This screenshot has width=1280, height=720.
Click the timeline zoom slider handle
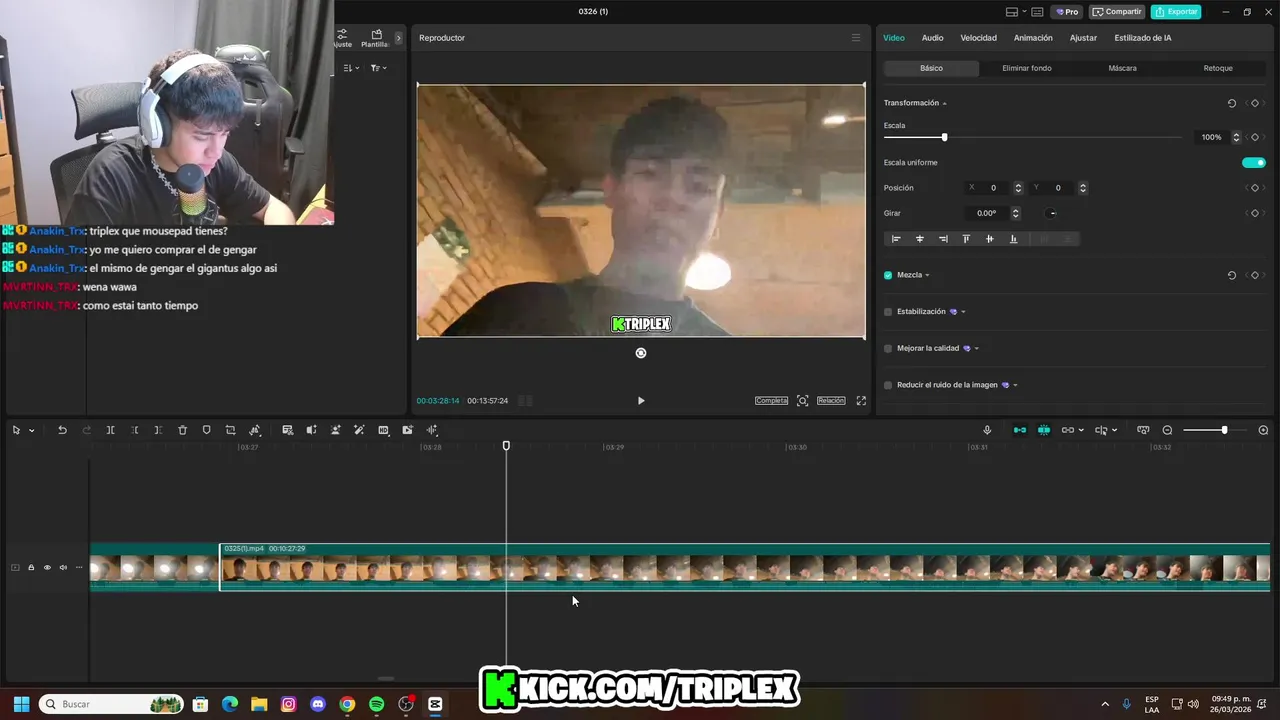[1224, 430]
